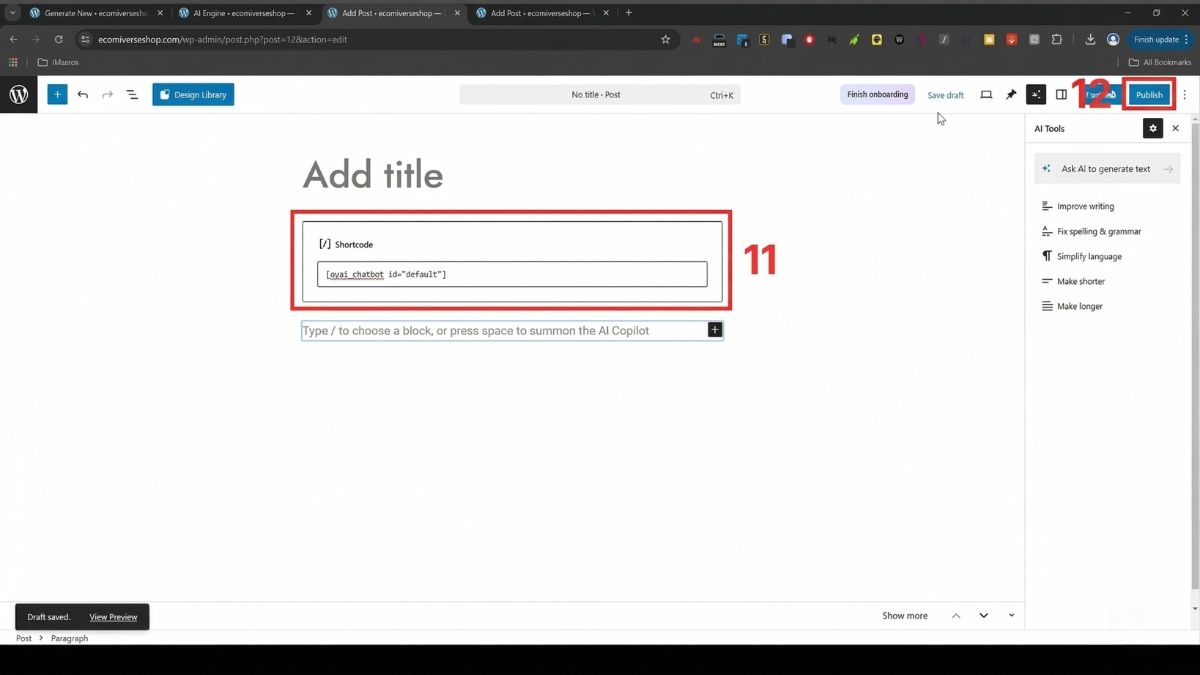Open AI Tools settings gear
The height and width of the screenshot is (675, 1200).
pos(1153,129)
